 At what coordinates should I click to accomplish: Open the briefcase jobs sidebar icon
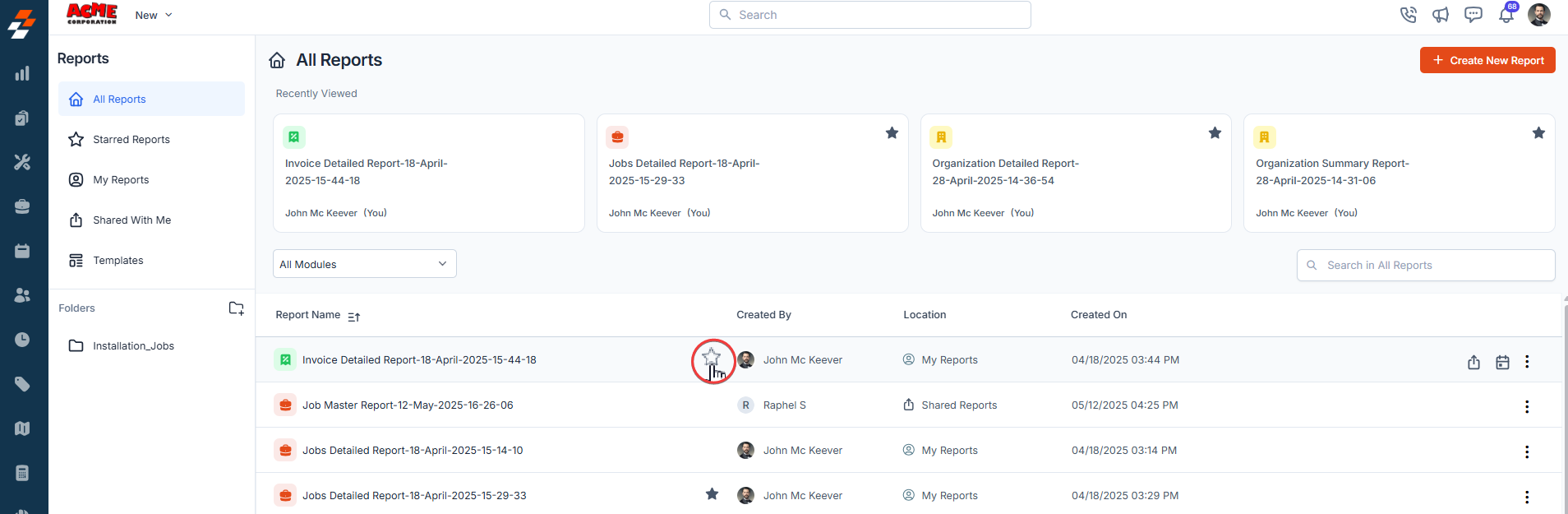[x=22, y=206]
